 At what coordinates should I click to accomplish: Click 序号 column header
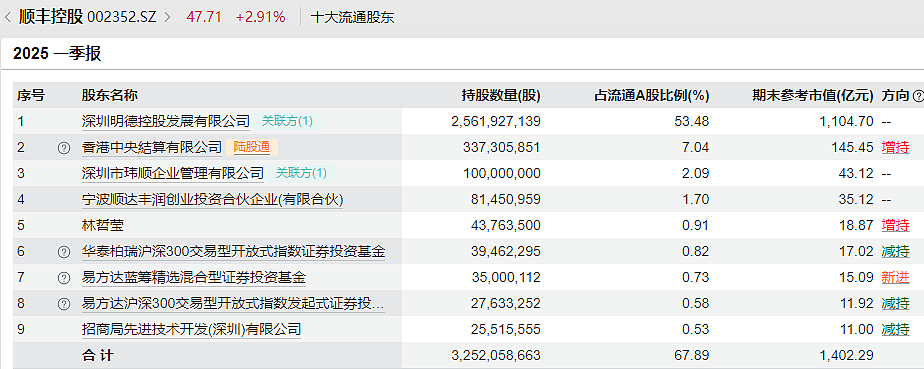[x=31, y=95]
